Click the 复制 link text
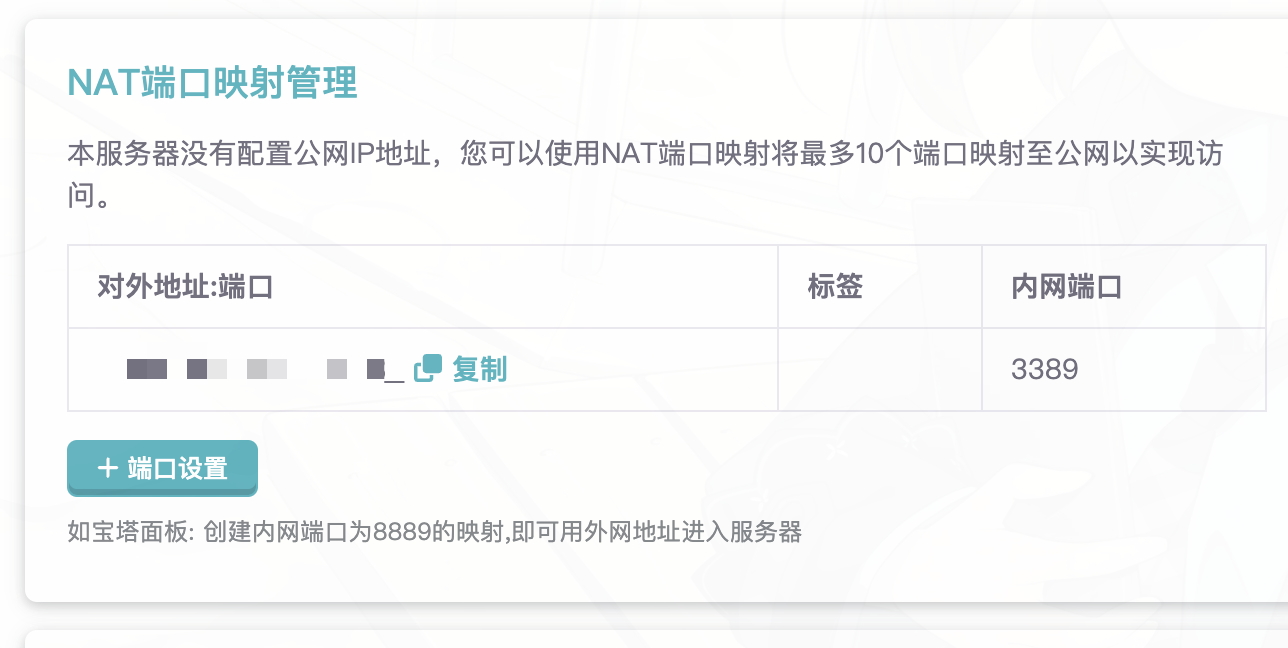The width and height of the screenshot is (1288, 648). coord(480,369)
